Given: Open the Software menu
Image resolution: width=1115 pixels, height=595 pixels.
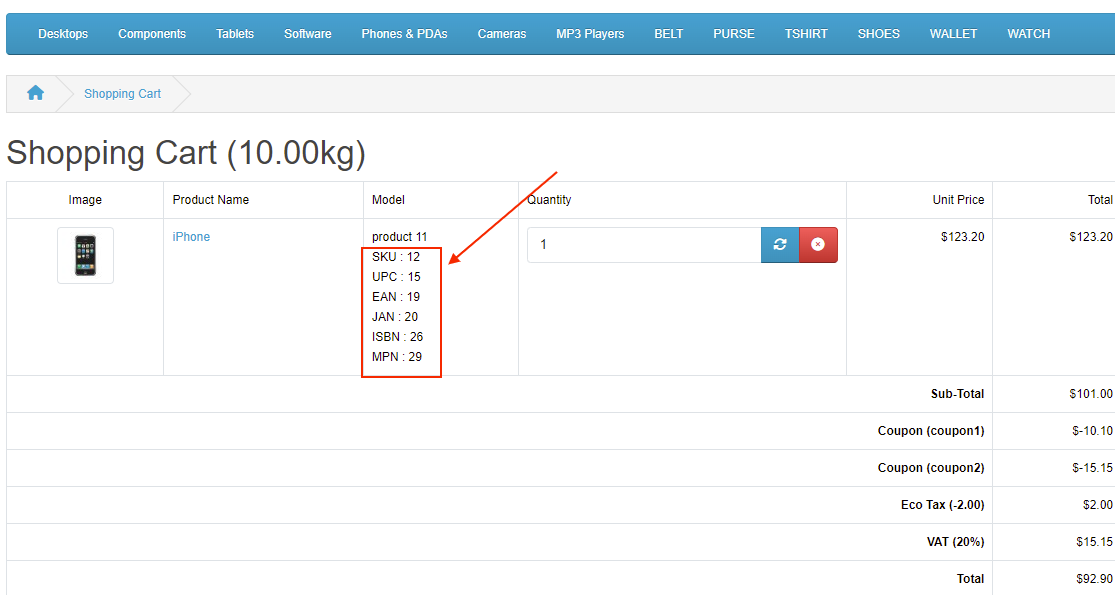Looking at the screenshot, I should pos(308,33).
